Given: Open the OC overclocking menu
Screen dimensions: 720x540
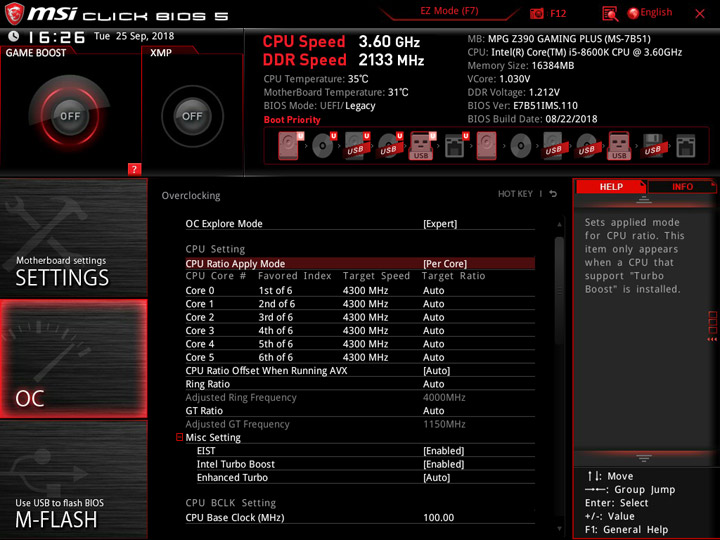Looking at the screenshot, I should (x=73, y=359).
